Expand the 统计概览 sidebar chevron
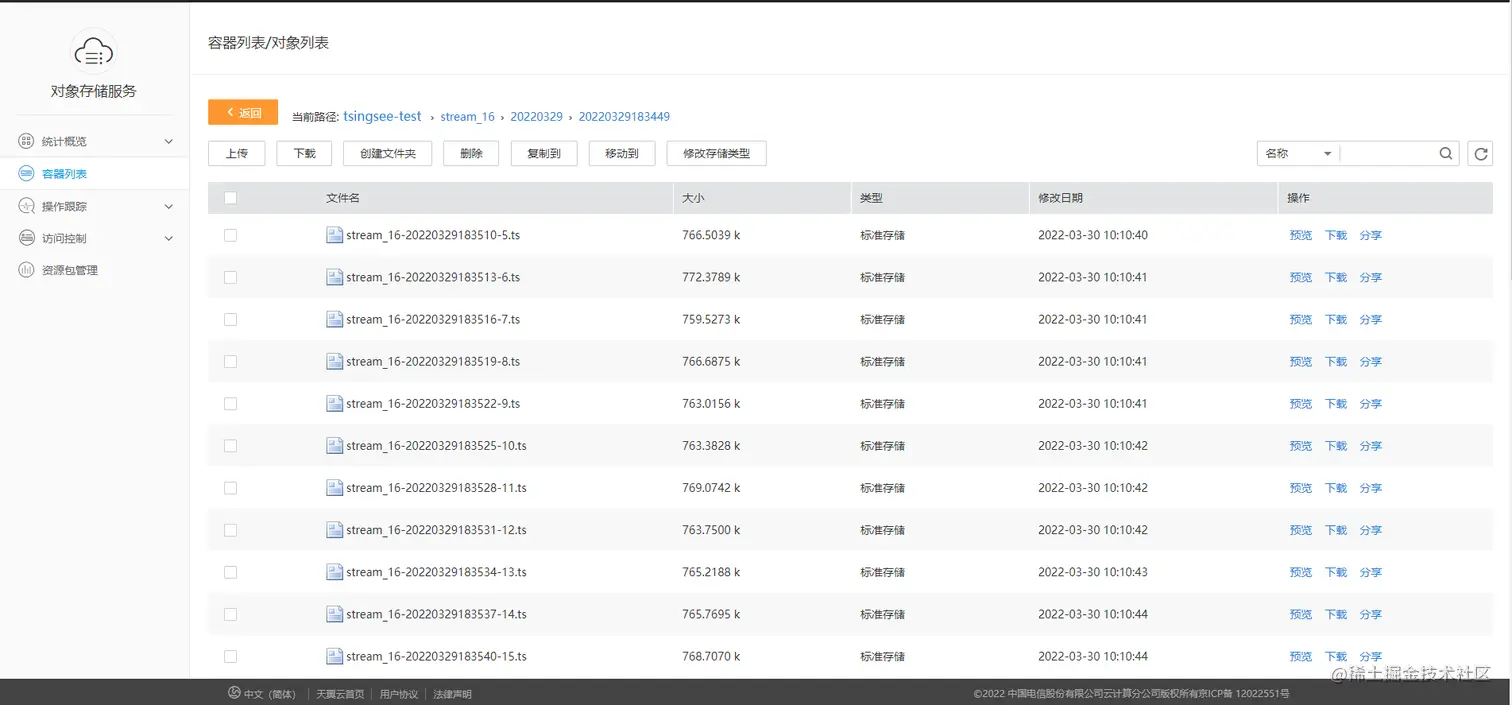1512x705 pixels. 168,141
